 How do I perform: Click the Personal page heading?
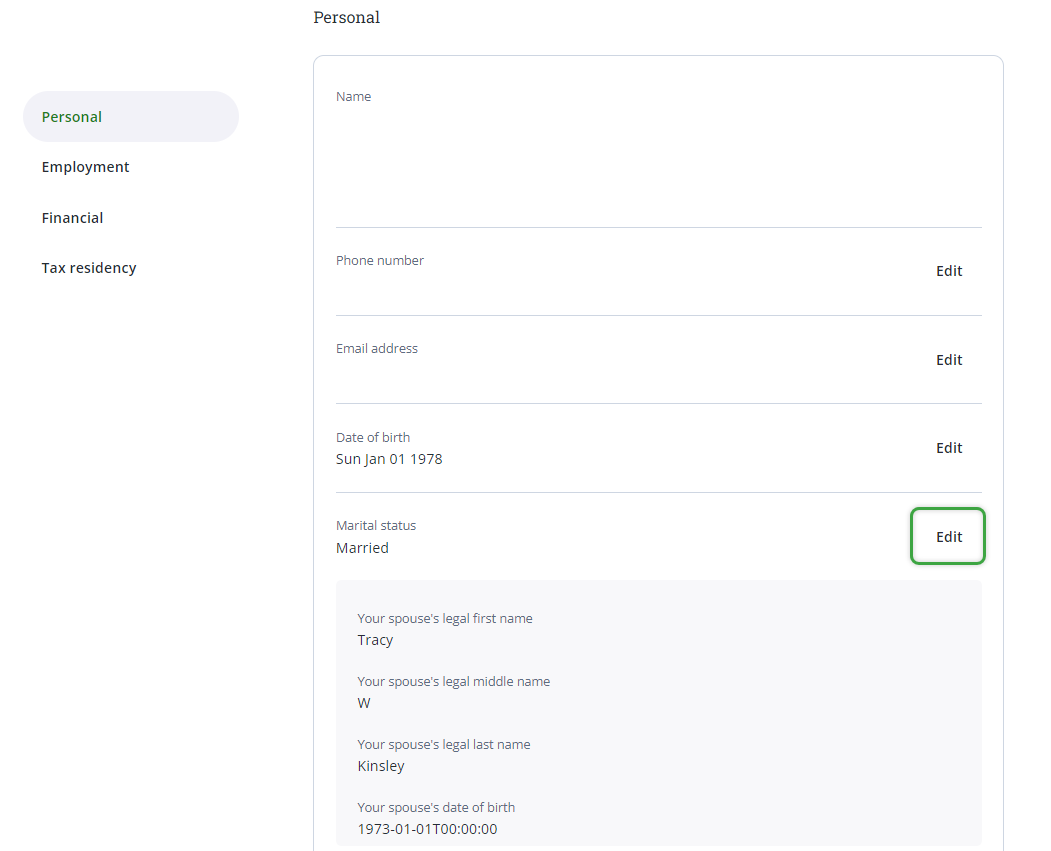click(346, 17)
